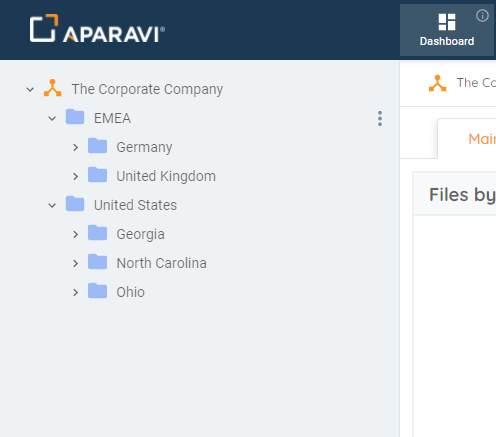Expand the Georgia folder chevron
This screenshot has height=437, width=496.
(x=76, y=234)
